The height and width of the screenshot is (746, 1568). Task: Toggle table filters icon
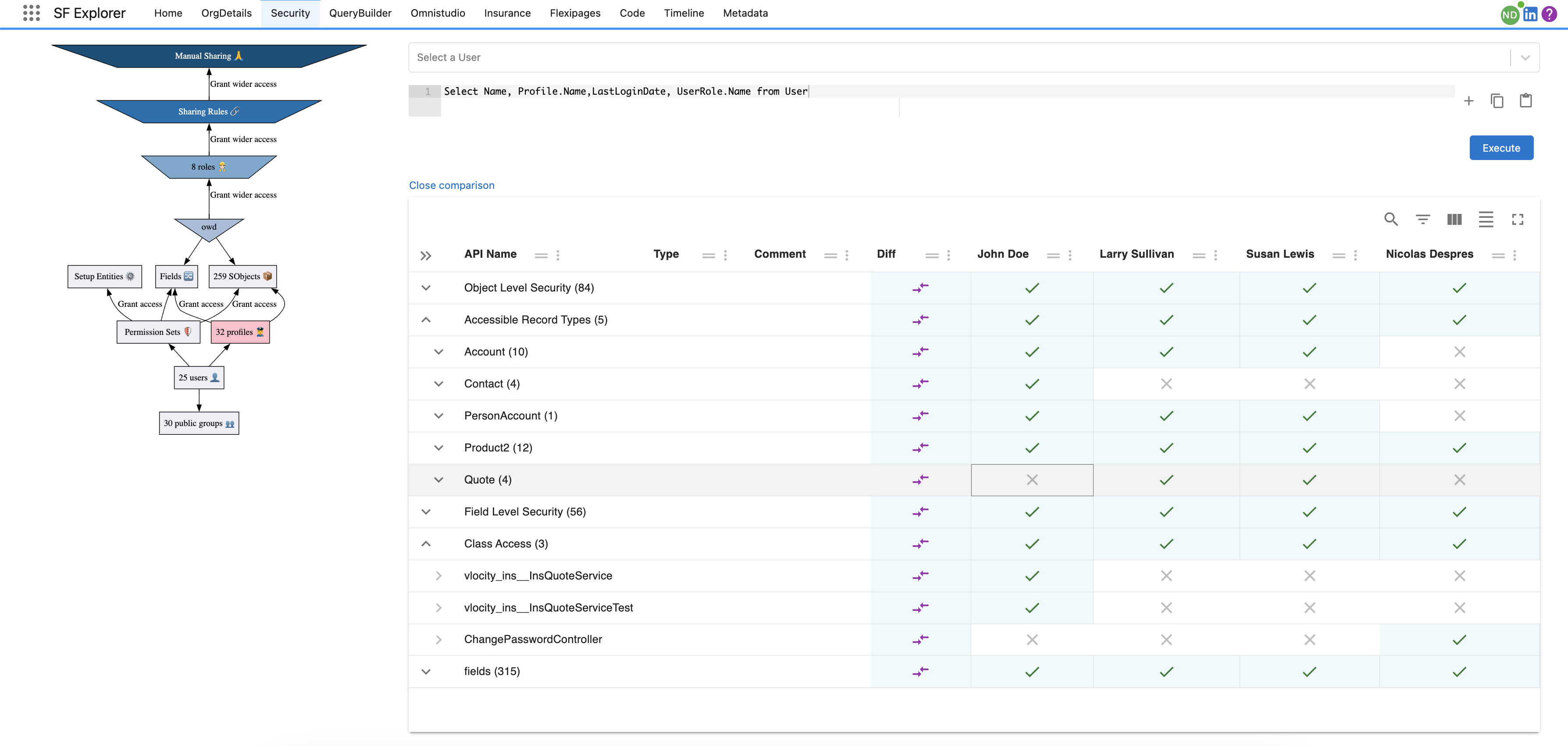[x=1422, y=219]
